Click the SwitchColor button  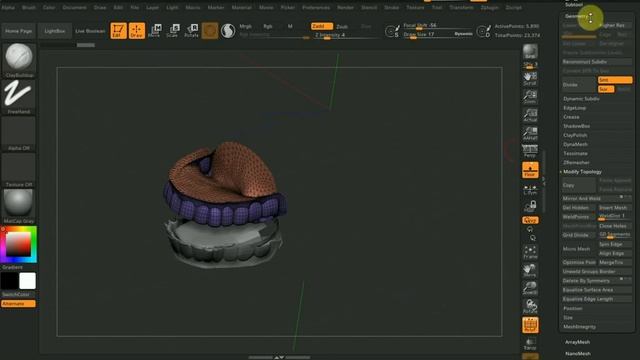[x=18, y=295]
